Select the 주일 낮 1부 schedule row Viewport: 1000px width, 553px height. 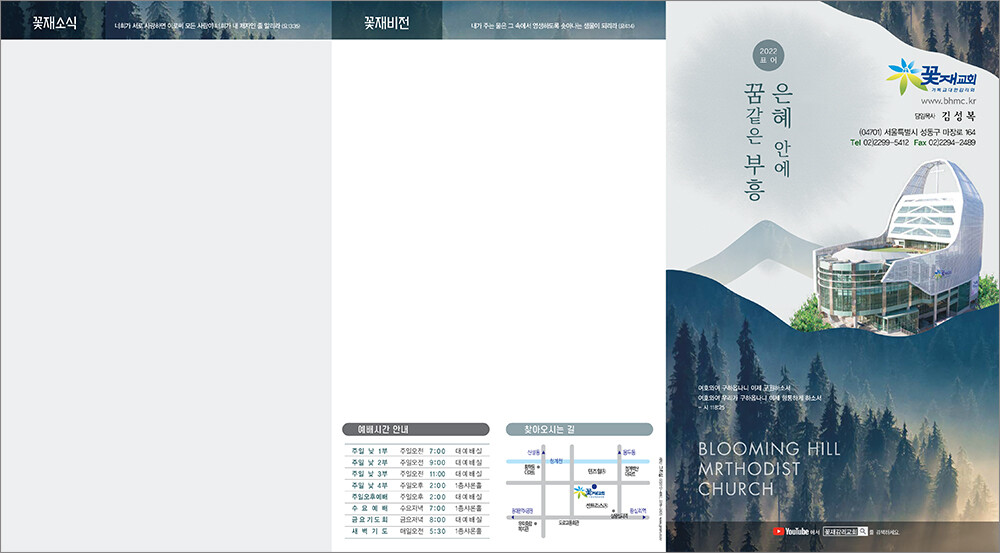coord(416,451)
